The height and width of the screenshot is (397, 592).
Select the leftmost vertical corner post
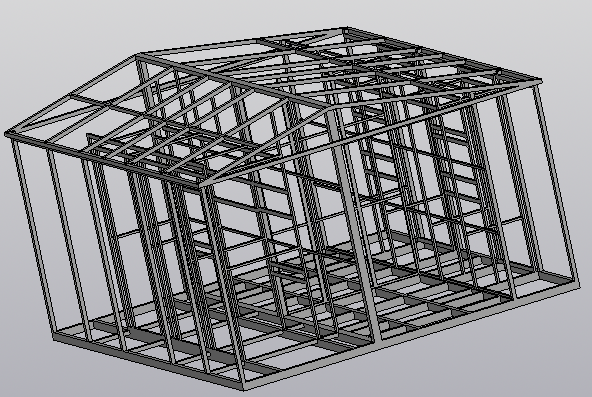click(x=33, y=236)
